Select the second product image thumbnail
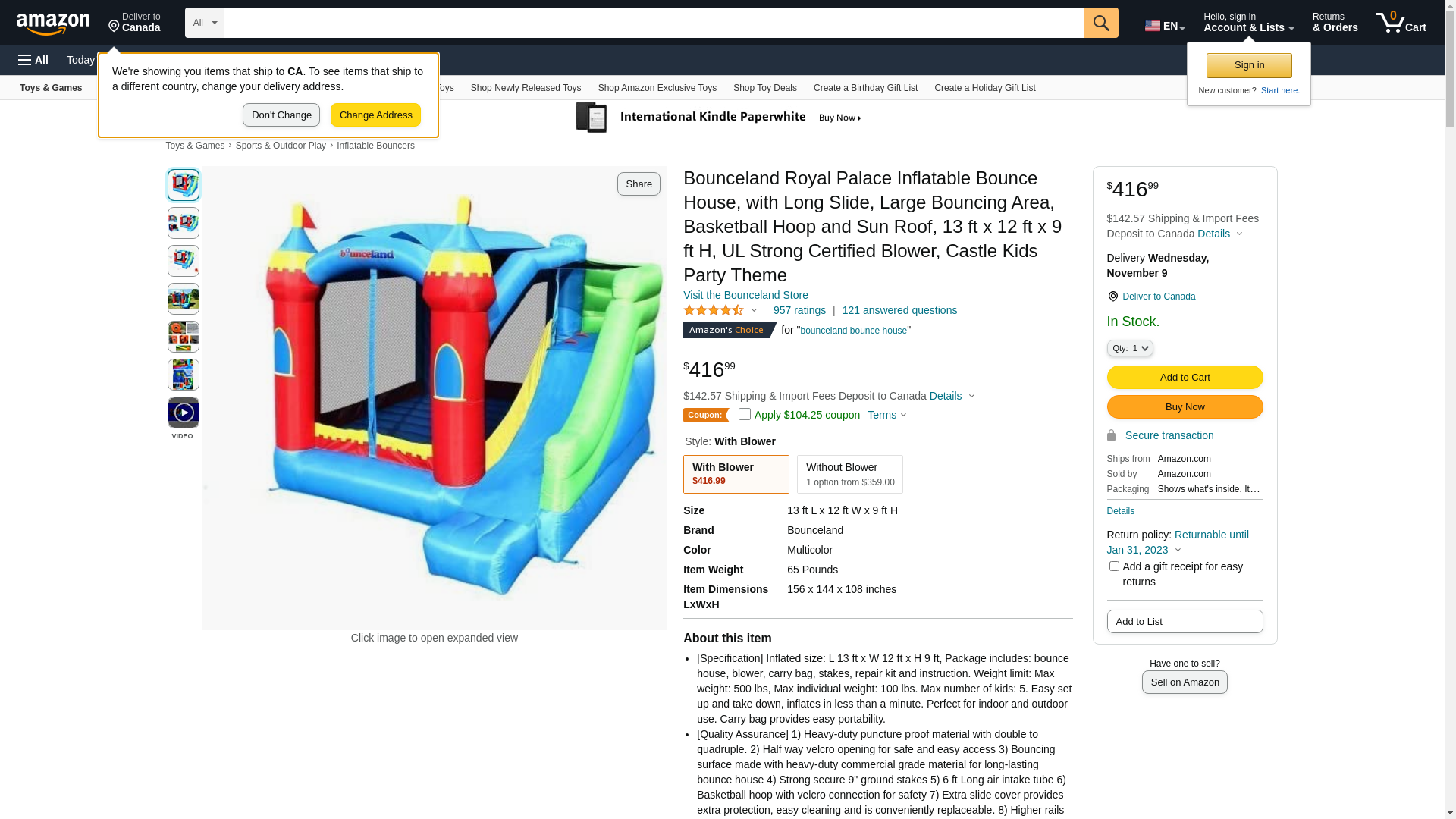 (184, 223)
